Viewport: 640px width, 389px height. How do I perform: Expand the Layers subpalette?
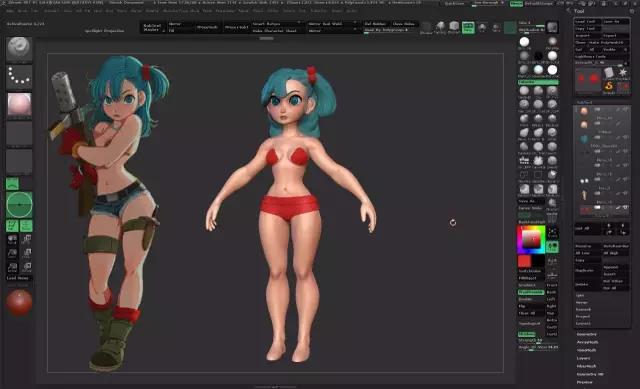(583, 358)
